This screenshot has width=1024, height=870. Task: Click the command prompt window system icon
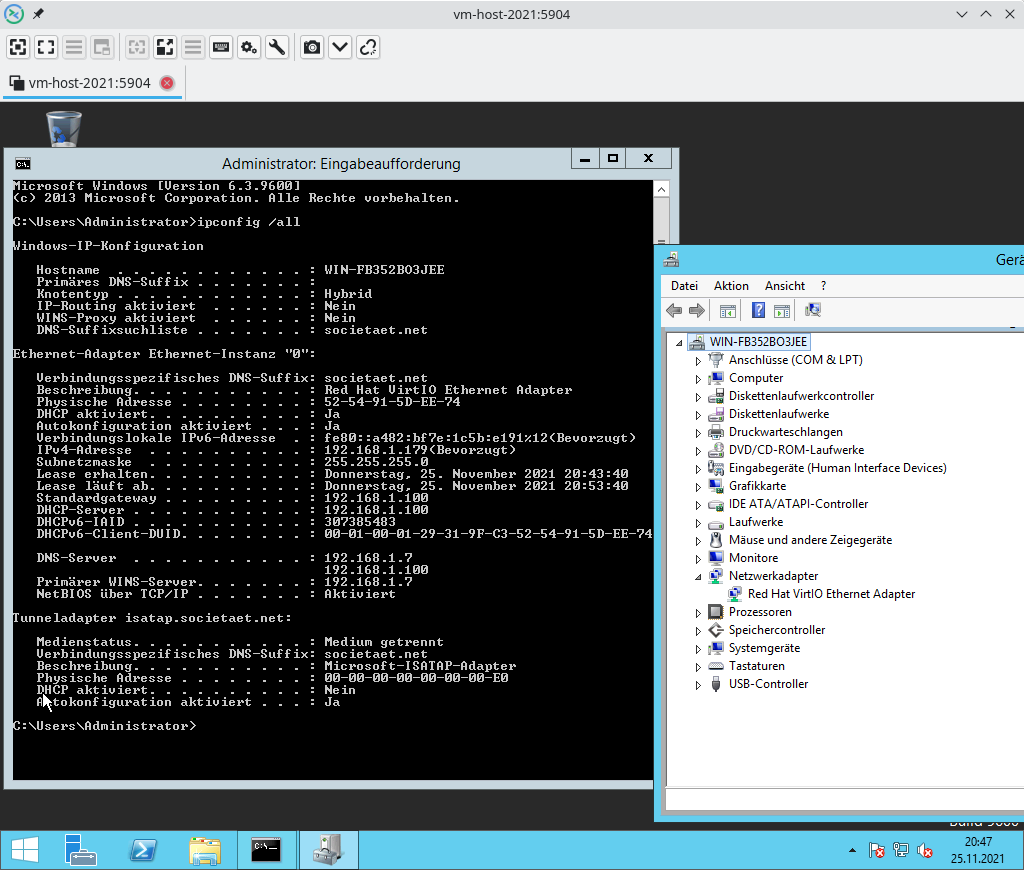click(x=23, y=164)
